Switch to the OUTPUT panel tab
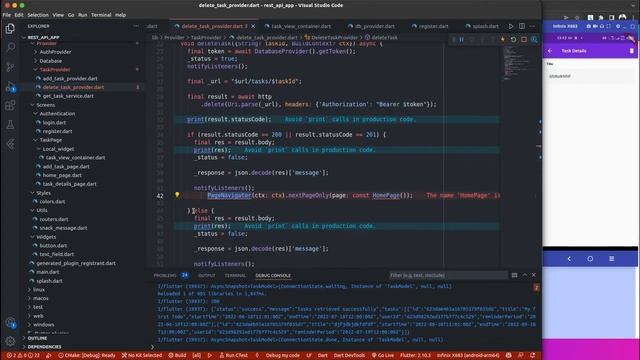This screenshot has width=640, height=360. (x=207, y=276)
